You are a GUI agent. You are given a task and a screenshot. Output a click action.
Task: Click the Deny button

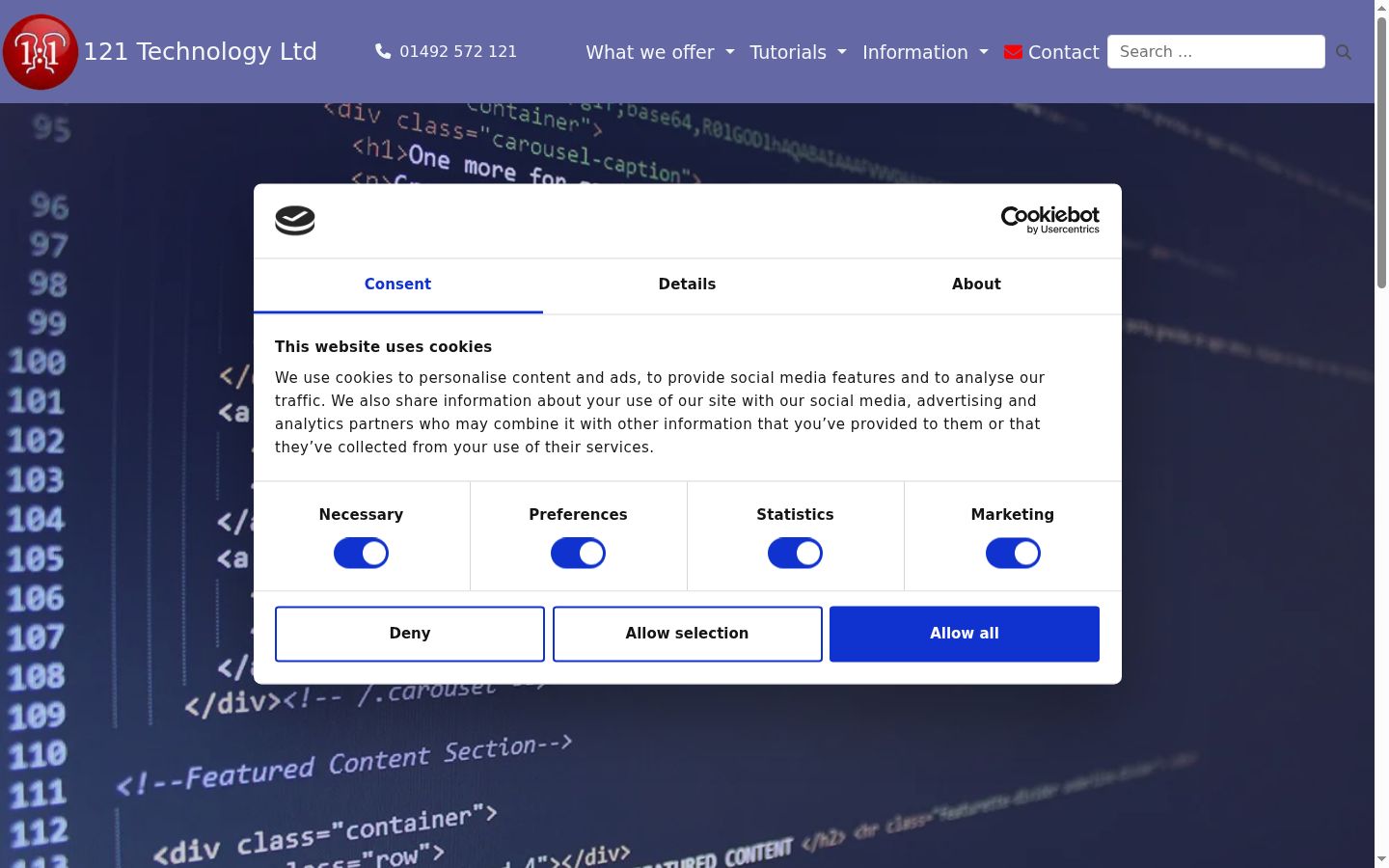[410, 634]
